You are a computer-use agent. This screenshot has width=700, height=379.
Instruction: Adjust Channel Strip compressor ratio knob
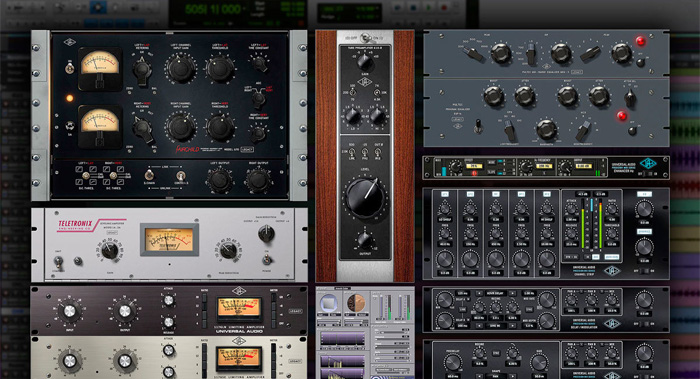pyautogui.click(x=611, y=208)
